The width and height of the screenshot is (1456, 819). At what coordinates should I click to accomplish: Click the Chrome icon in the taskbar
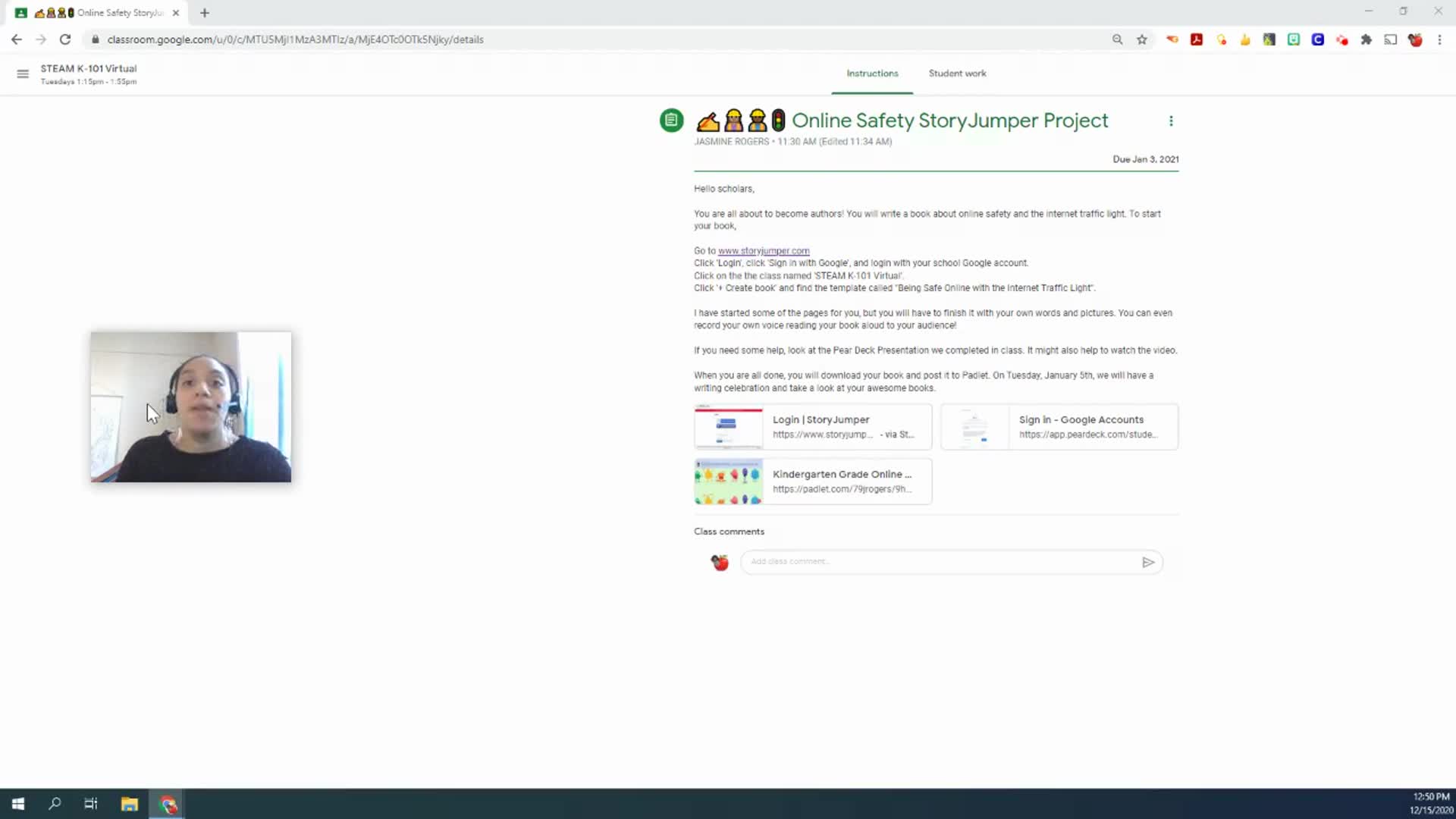point(168,804)
